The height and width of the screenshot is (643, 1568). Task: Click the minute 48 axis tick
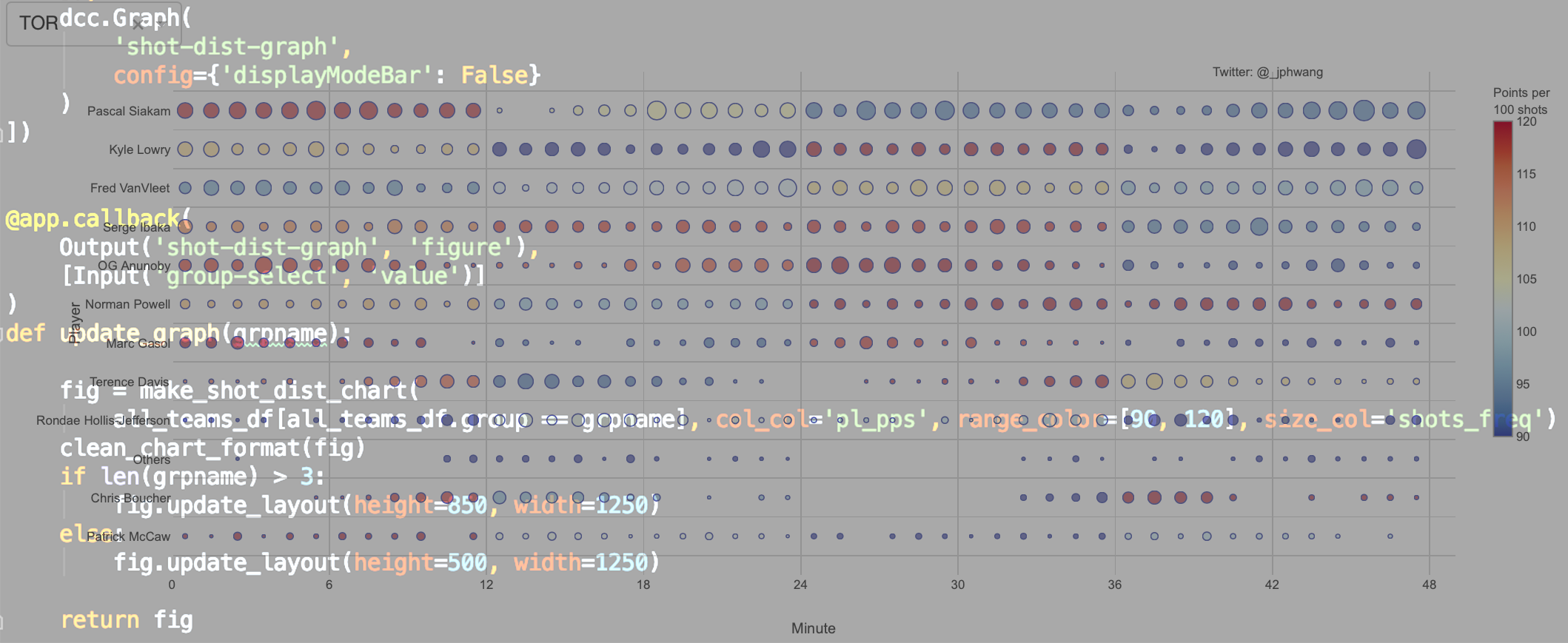1429,585
